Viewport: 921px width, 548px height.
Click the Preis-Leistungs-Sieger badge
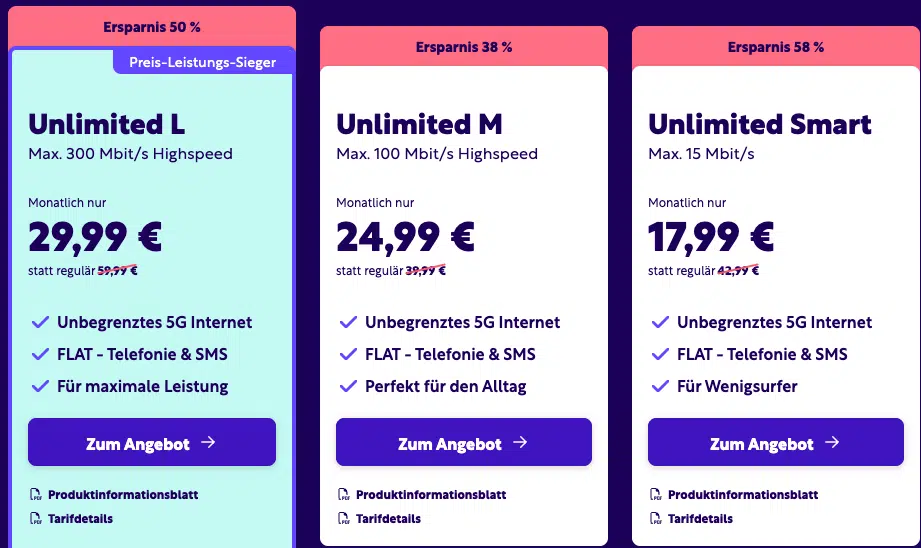coord(203,62)
